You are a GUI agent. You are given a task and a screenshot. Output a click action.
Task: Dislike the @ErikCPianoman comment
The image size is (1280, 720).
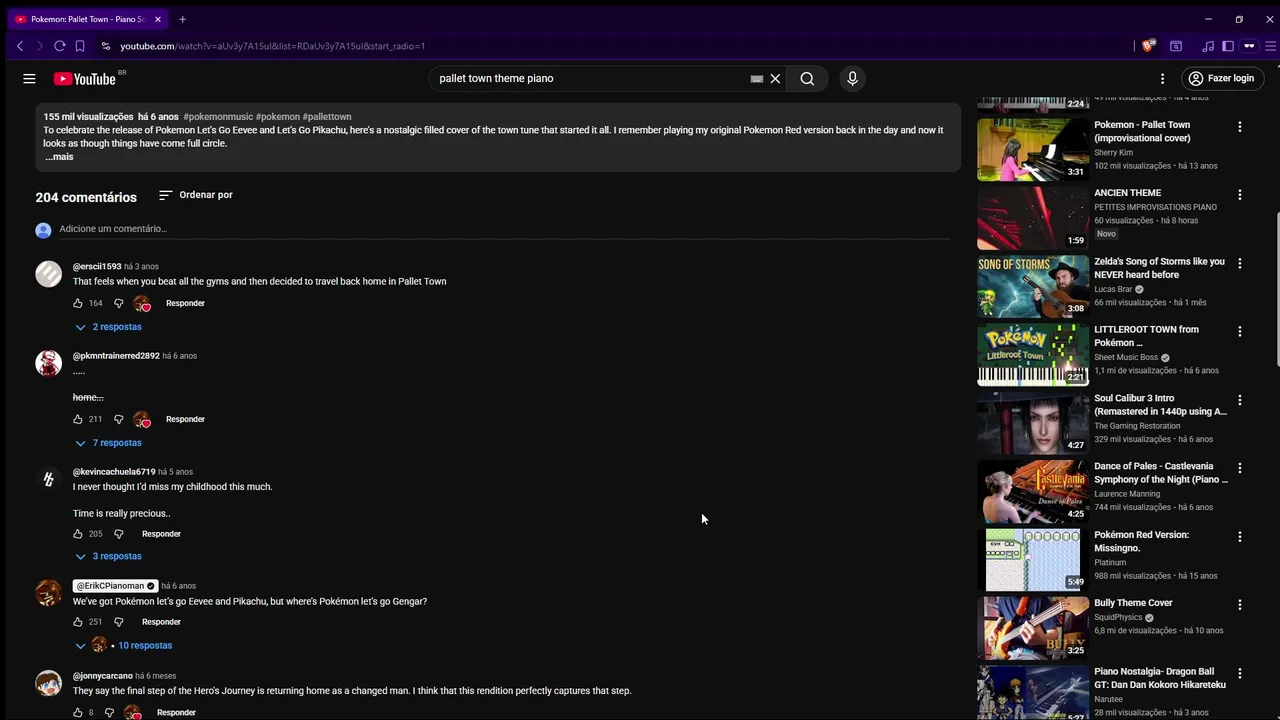[118, 622]
